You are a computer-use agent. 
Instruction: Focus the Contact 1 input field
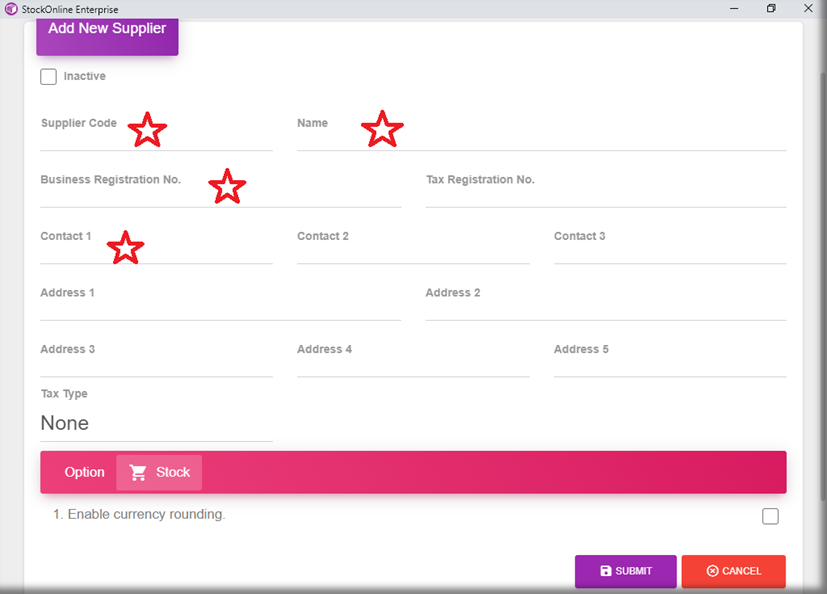(x=155, y=252)
